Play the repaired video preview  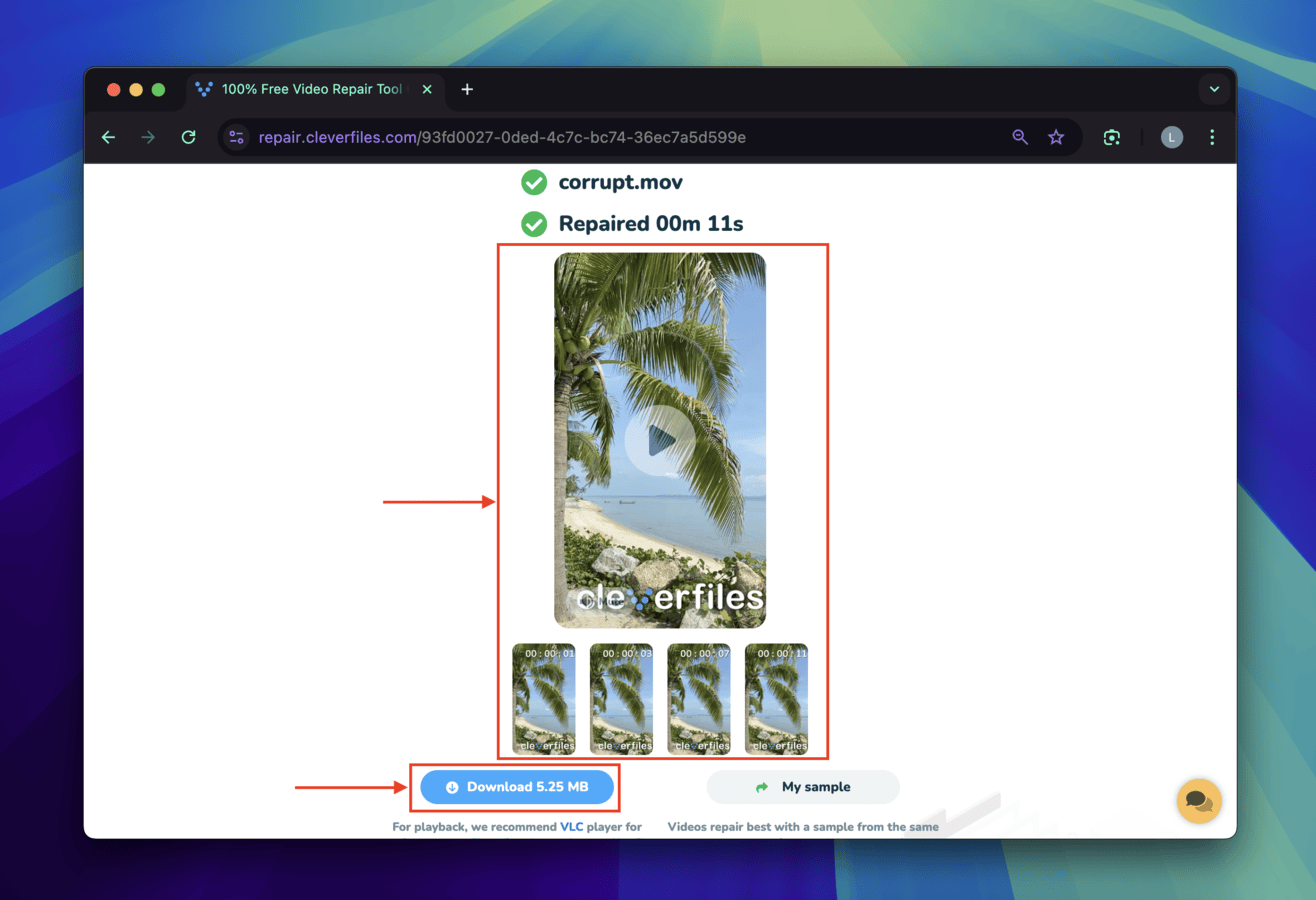point(660,440)
